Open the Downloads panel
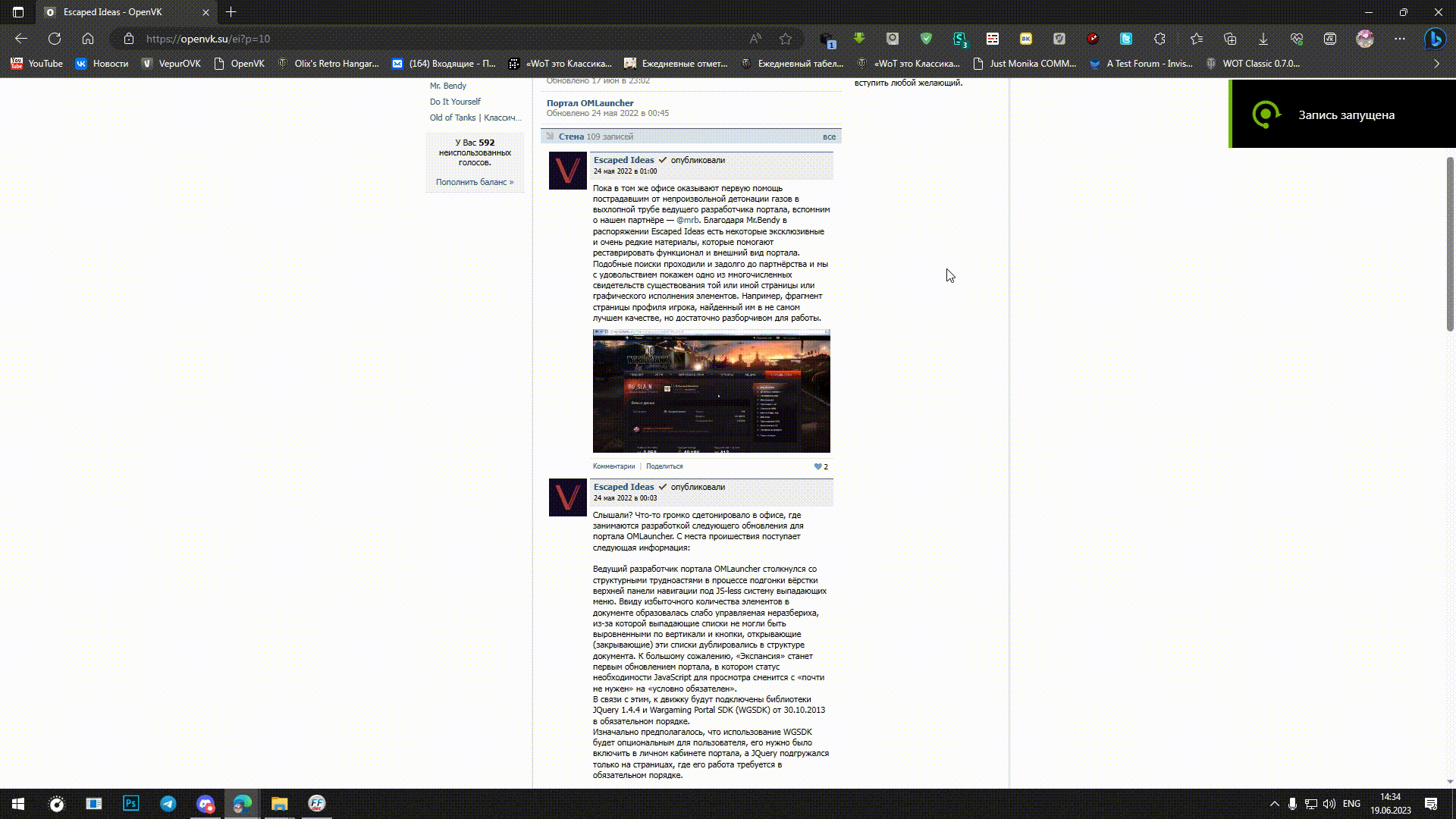 coord(1263,39)
